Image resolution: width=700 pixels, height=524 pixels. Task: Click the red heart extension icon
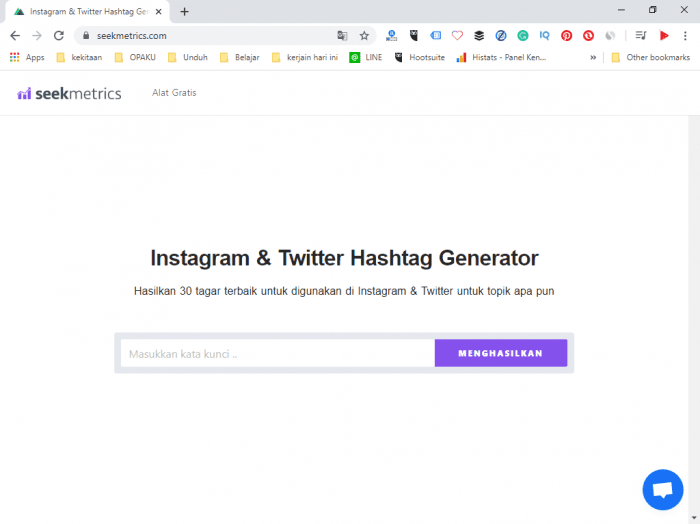pos(457,36)
